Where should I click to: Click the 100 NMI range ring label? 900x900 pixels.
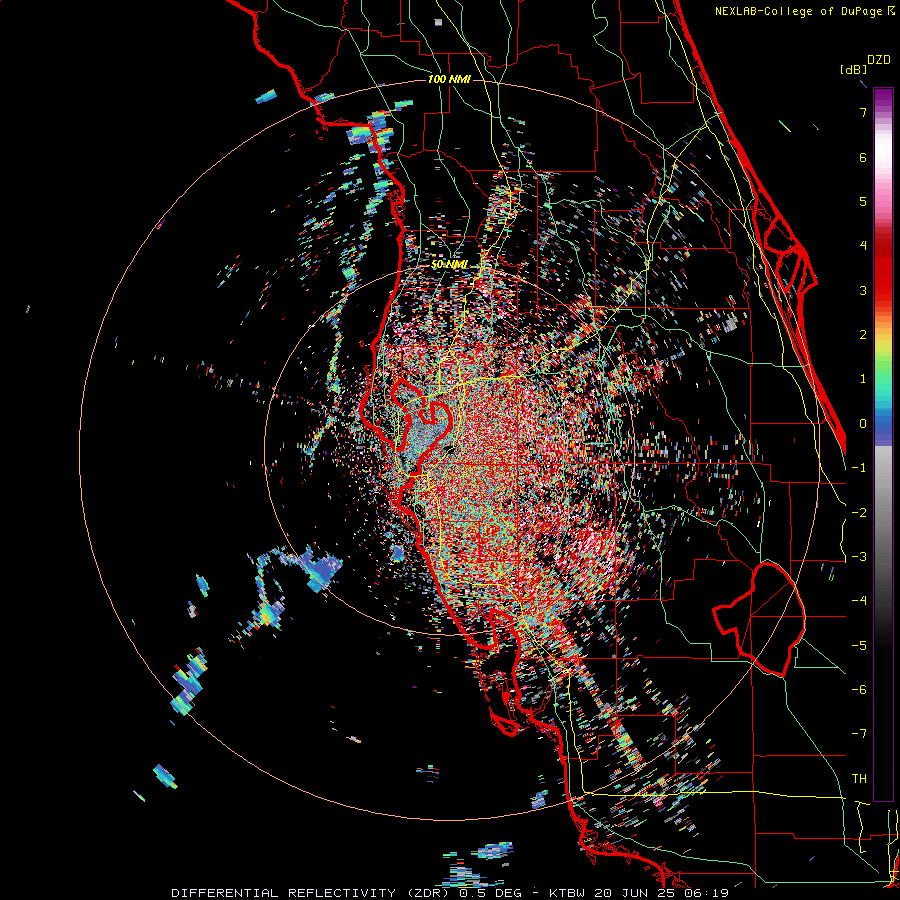449,79
